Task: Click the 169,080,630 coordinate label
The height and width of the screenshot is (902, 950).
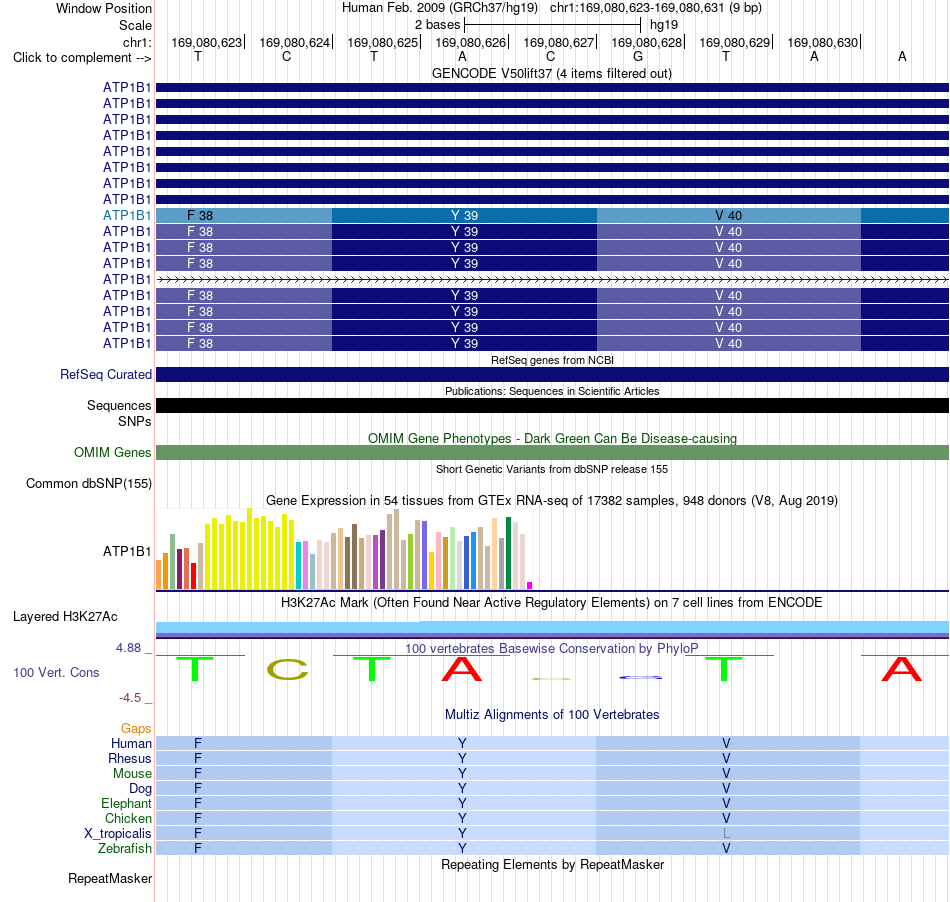Action: coord(822,42)
